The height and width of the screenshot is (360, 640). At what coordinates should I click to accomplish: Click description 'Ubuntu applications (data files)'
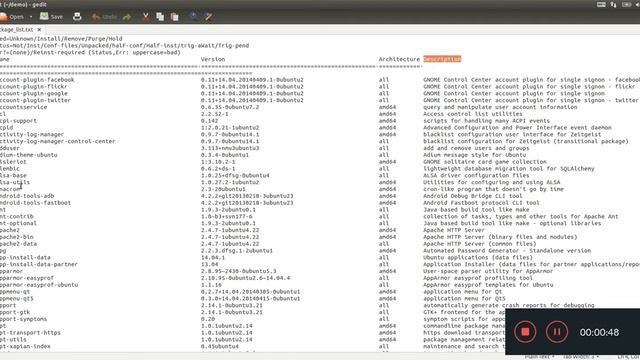pyautogui.click(x=478, y=258)
